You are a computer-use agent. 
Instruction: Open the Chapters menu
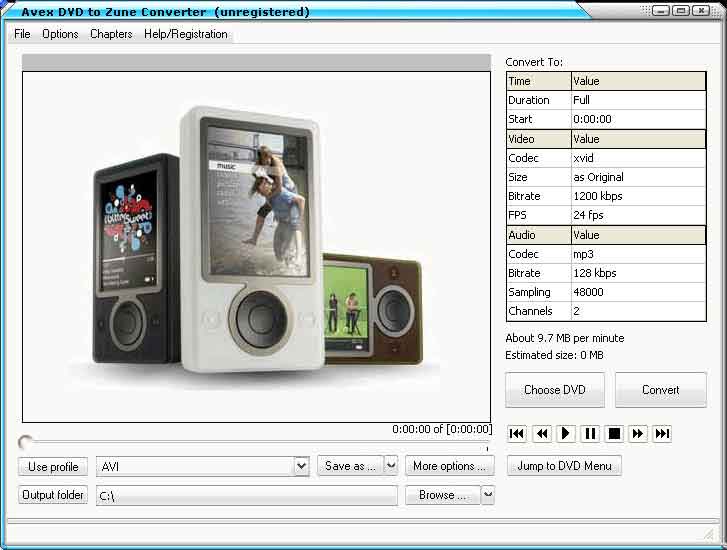111,34
